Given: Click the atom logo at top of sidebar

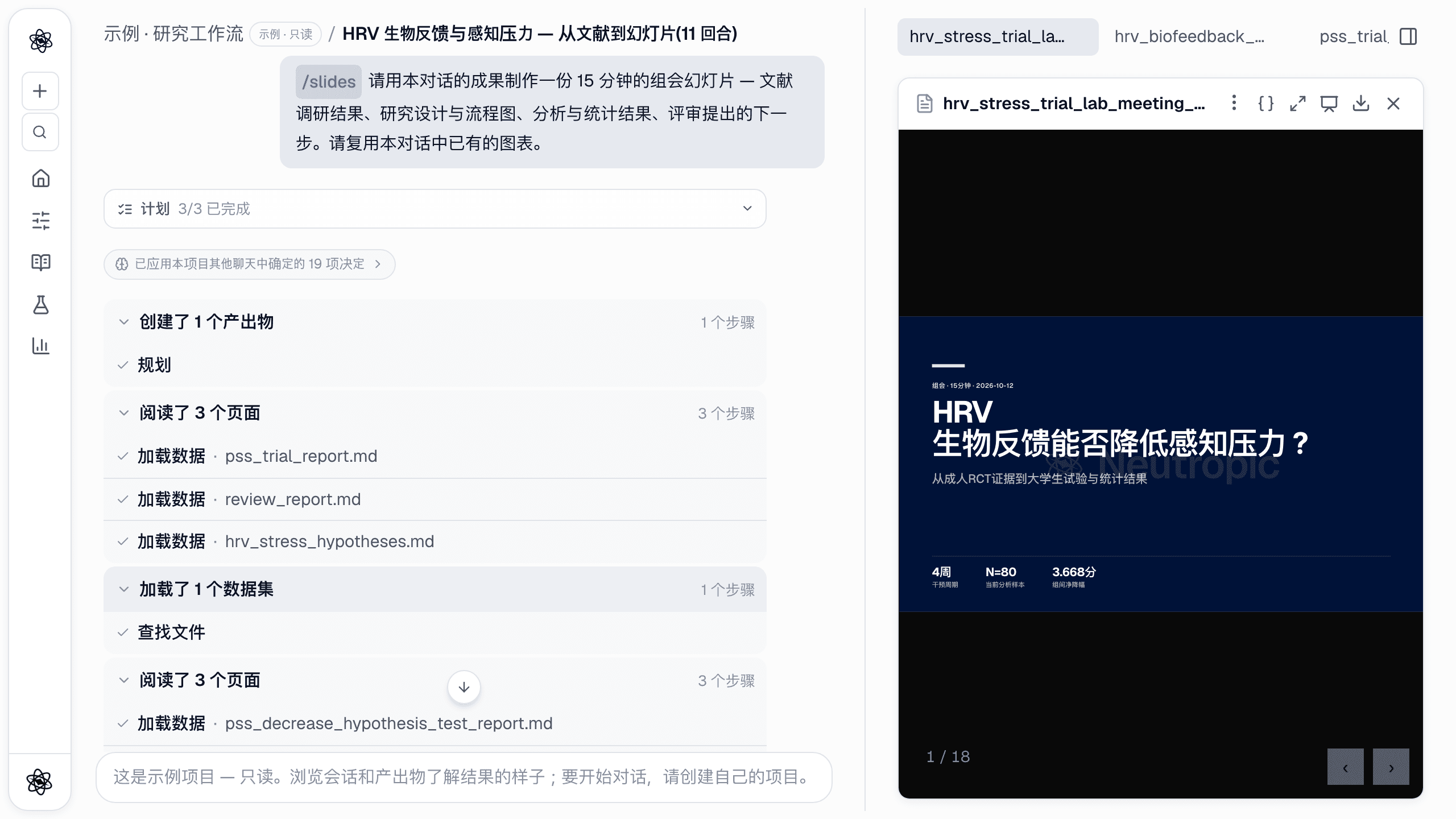Looking at the screenshot, I should pos(40,41).
